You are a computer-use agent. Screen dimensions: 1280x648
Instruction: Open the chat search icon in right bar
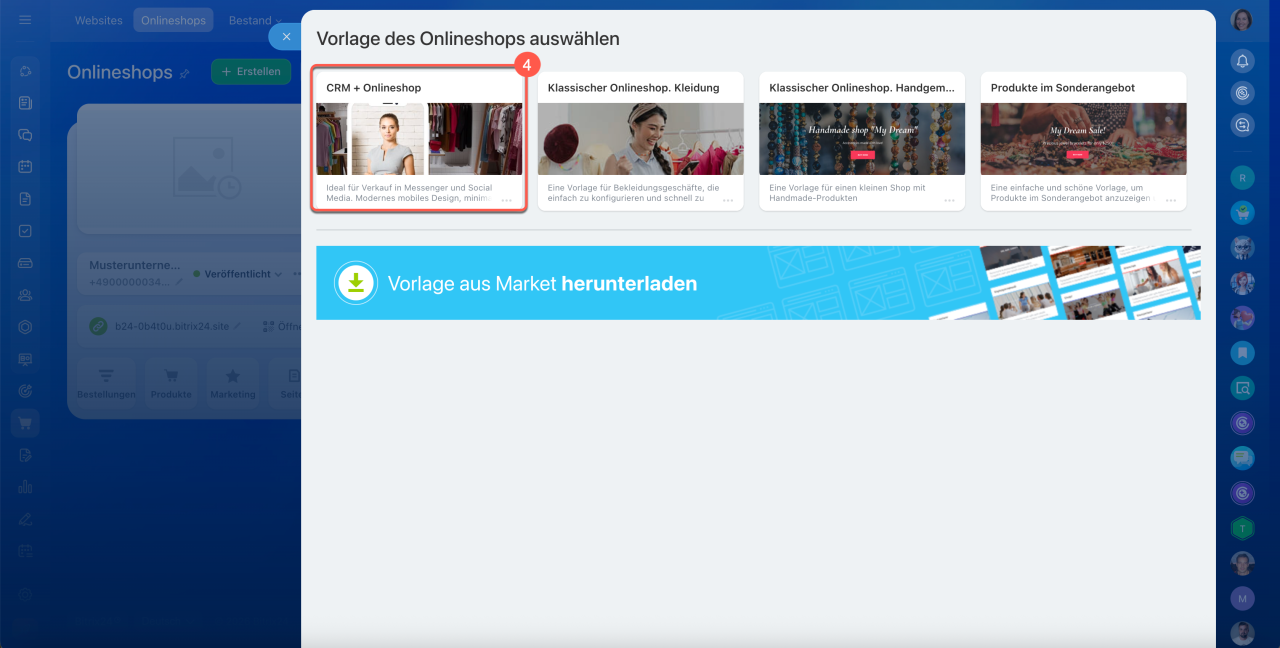[1242, 125]
